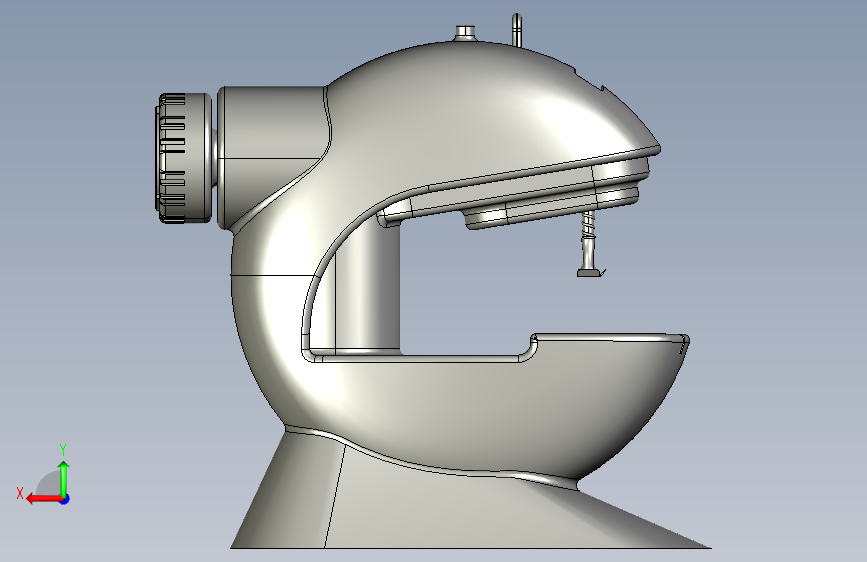Screen dimensions: 867x562
Task: Select the small round knob atop the housing
Action: 466,33
